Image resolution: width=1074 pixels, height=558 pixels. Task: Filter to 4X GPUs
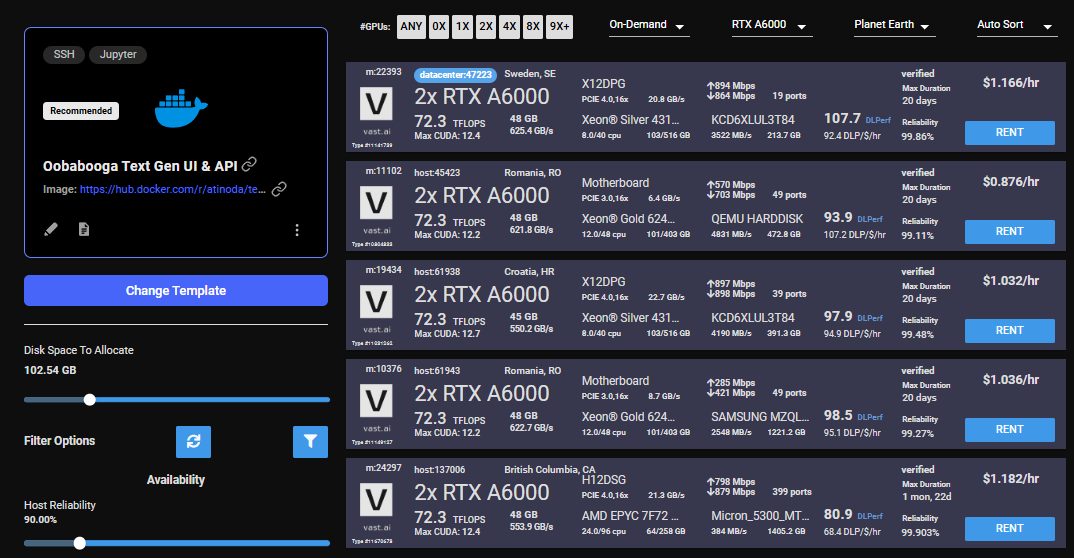[509, 27]
